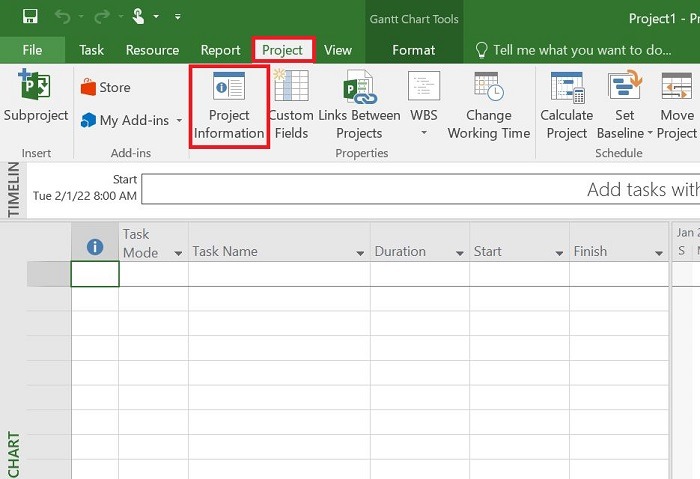Image resolution: width=700 pixels, height=479 pixels.
Task: Open Task Name column filter arrow
Action: coord(360,253)
